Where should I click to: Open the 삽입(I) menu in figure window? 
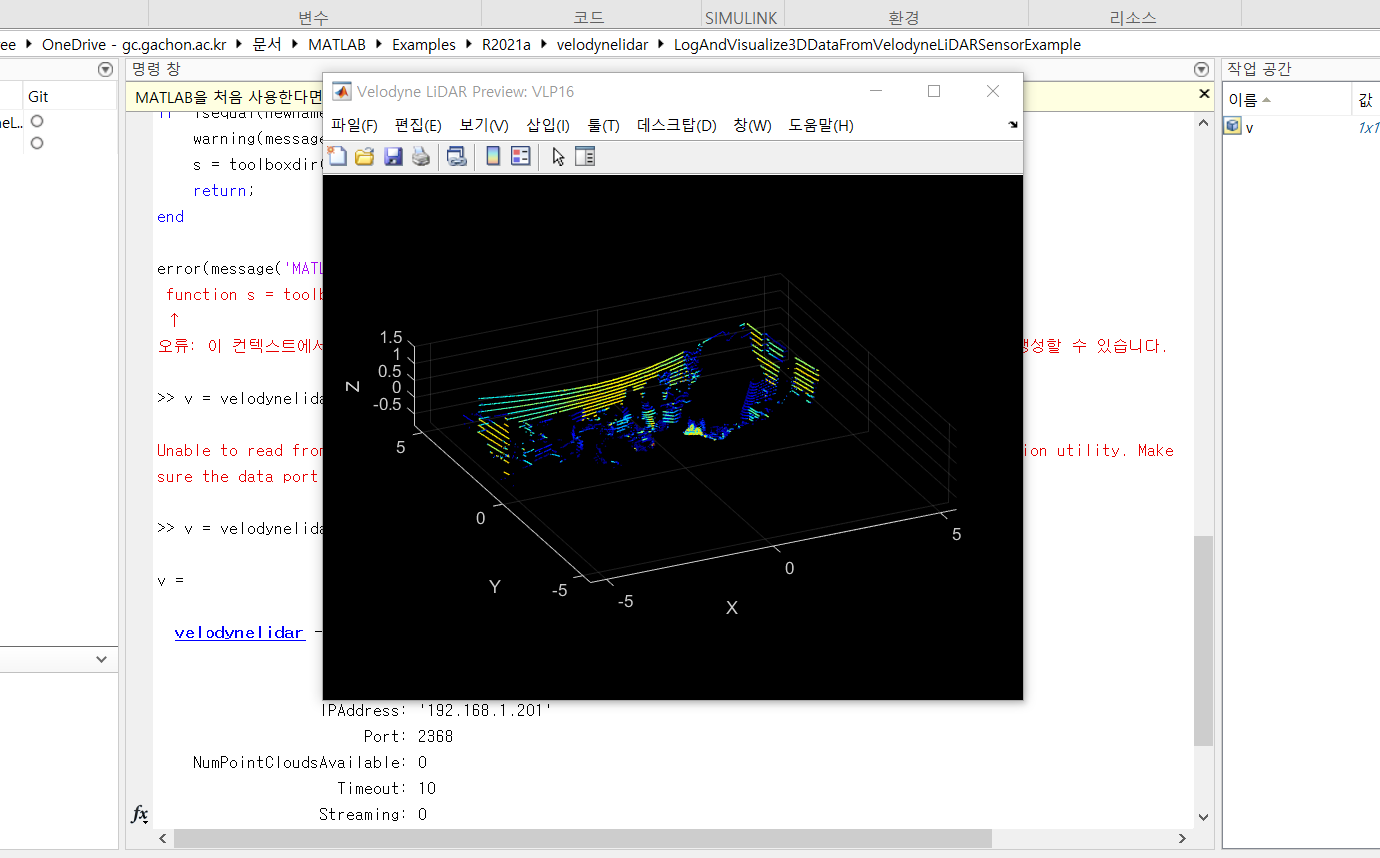point(548,125)
